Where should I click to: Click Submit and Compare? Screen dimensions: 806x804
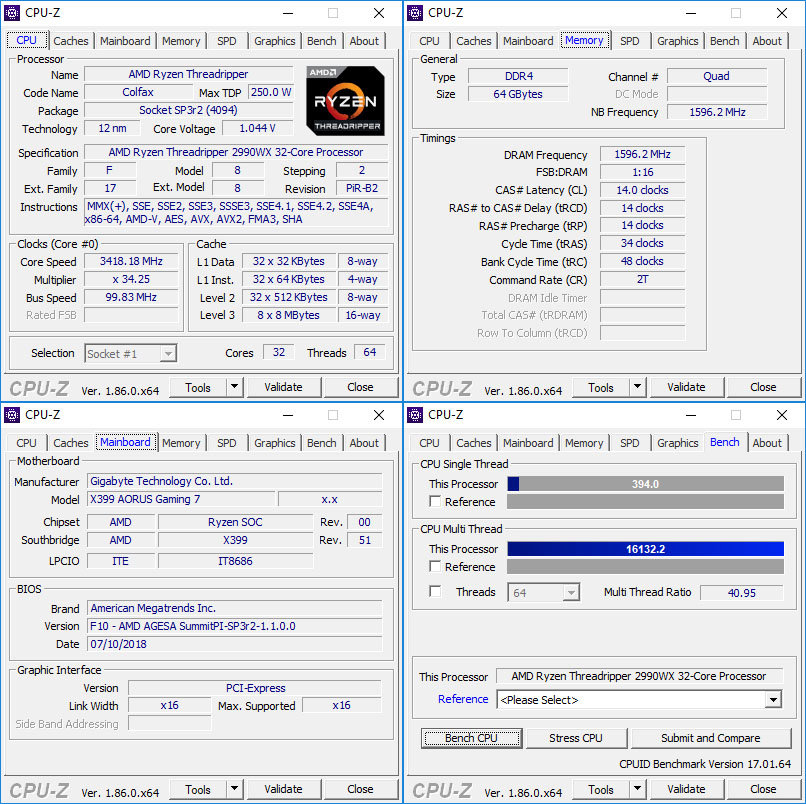coord(711,737)
